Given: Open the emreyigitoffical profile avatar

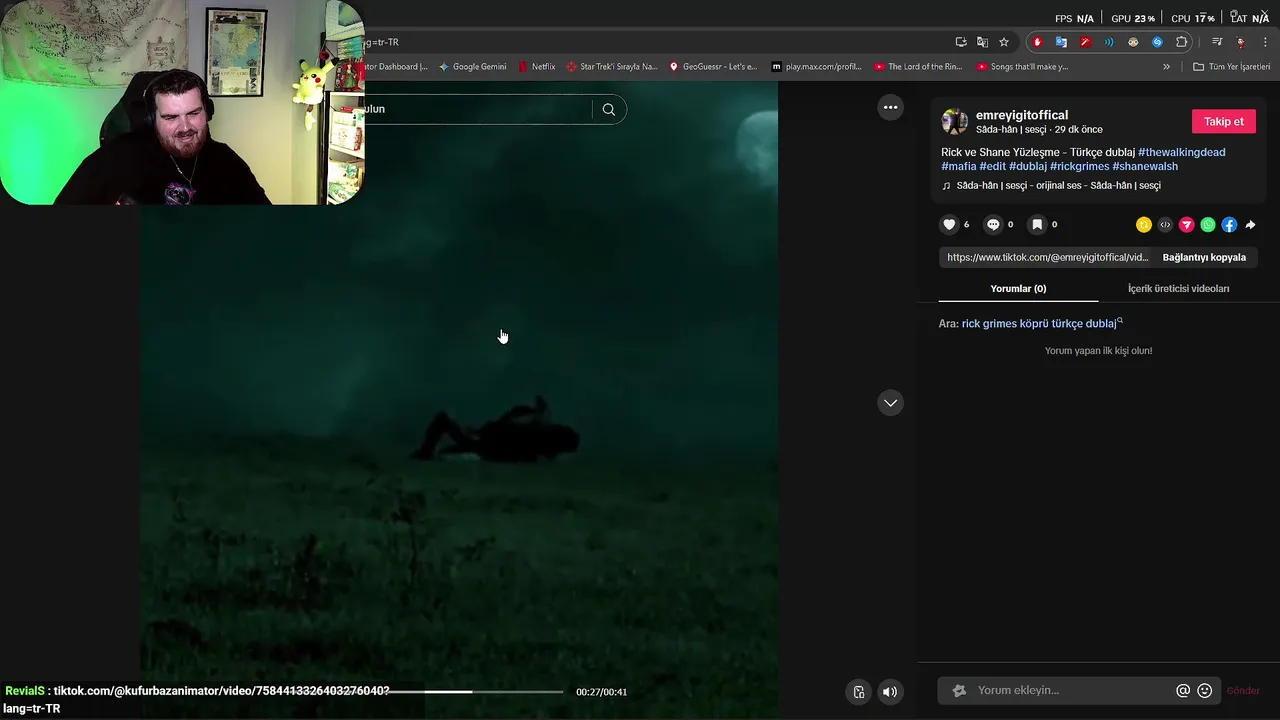Looking at the screenshot, I should tap(954, 122).
